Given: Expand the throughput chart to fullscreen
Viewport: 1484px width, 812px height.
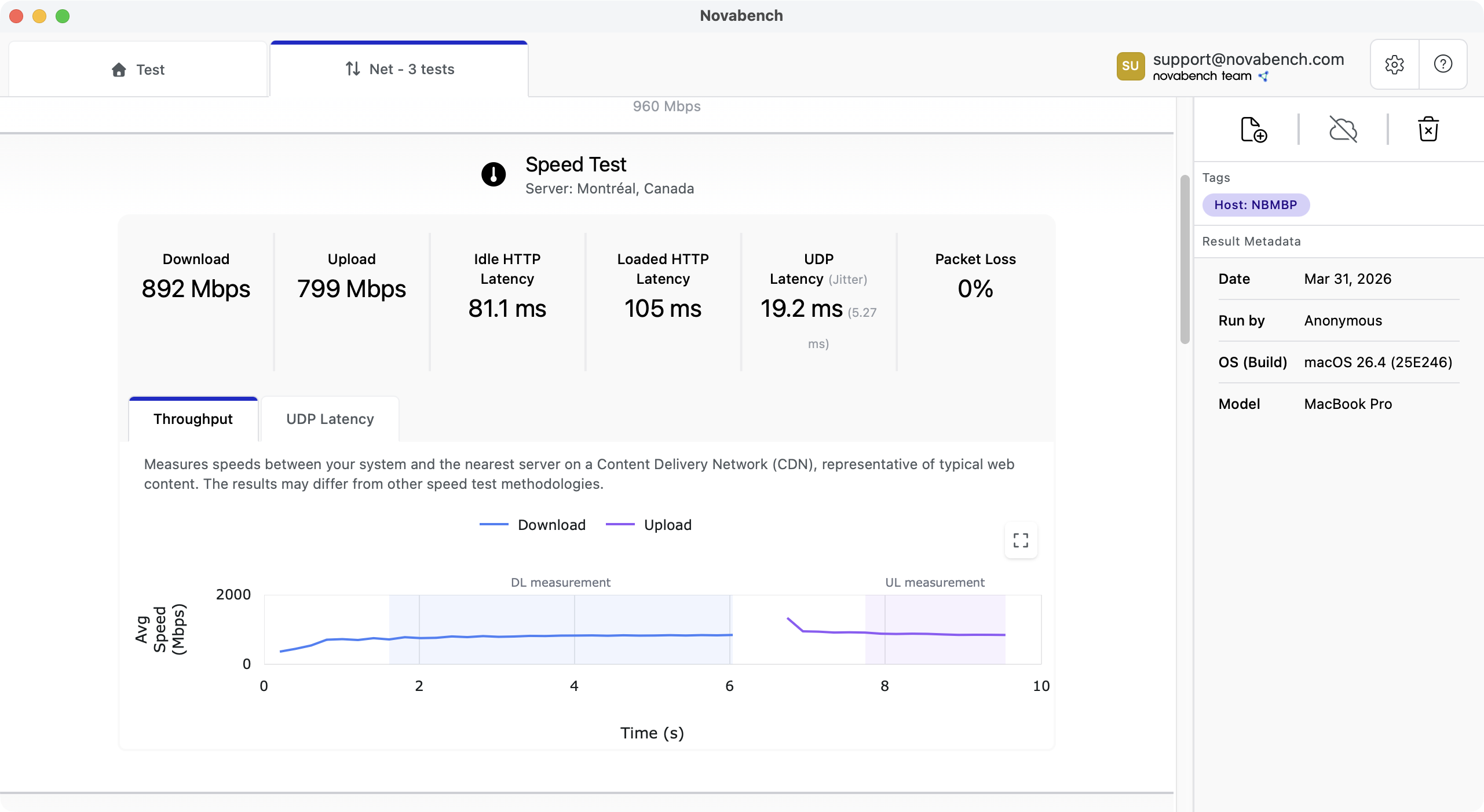Looking at the screenshot, I should (1020, 540).
